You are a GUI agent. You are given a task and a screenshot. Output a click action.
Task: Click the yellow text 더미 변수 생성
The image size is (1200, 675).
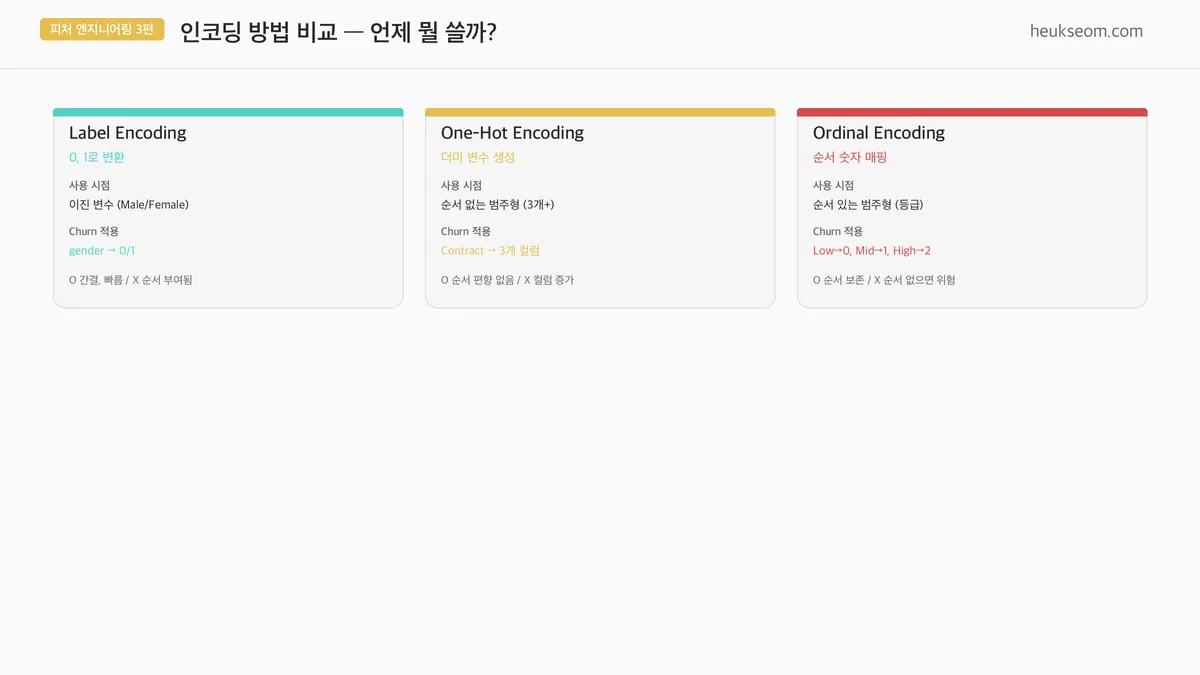click(478, 157)
